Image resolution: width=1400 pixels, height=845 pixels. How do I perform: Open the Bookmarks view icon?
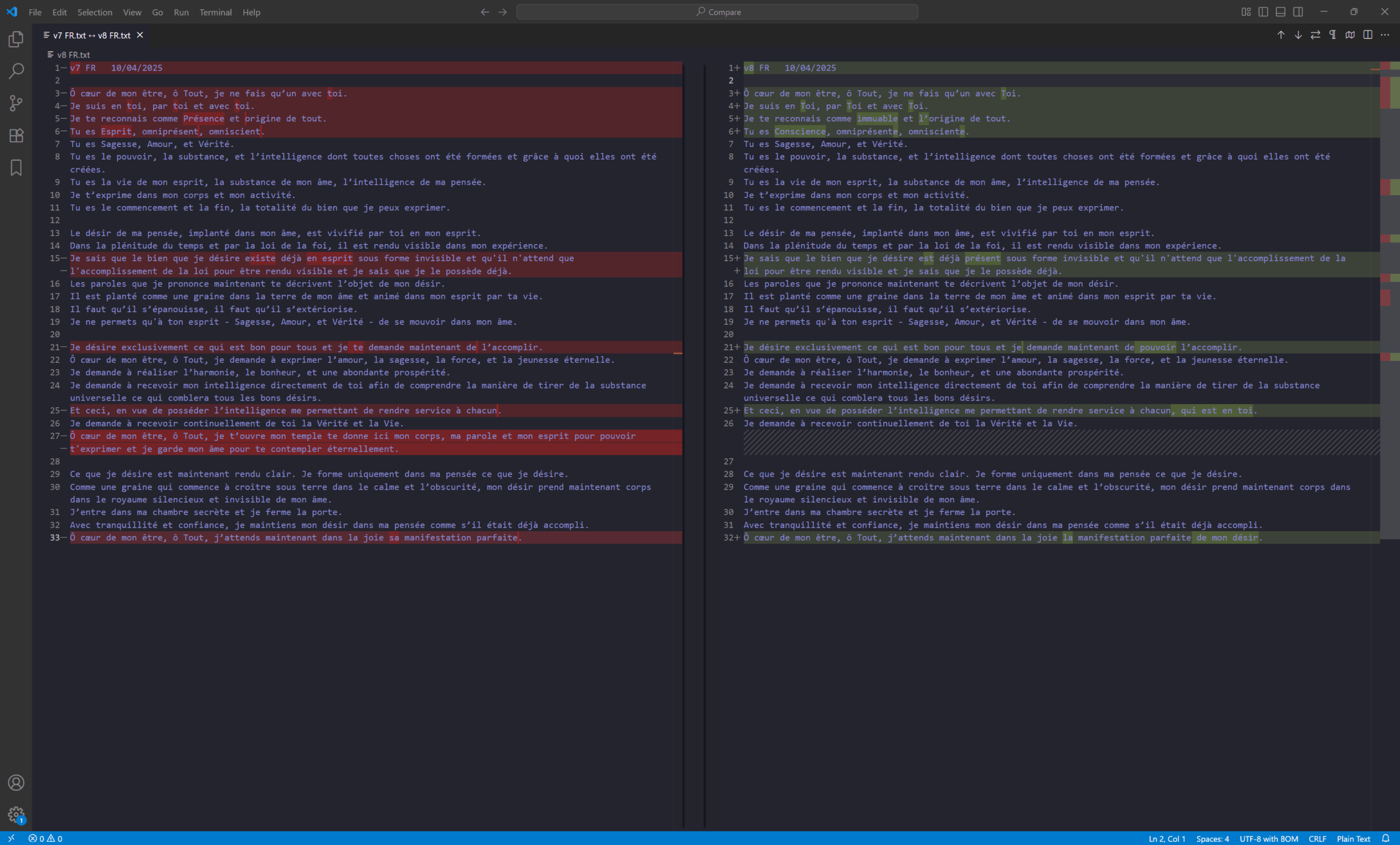tap(16, 167)
